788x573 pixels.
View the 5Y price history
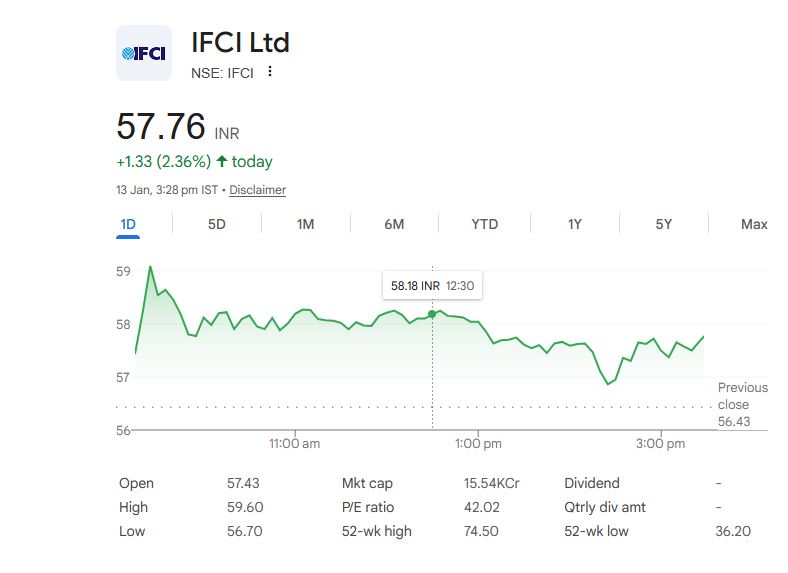click(664, 224)
